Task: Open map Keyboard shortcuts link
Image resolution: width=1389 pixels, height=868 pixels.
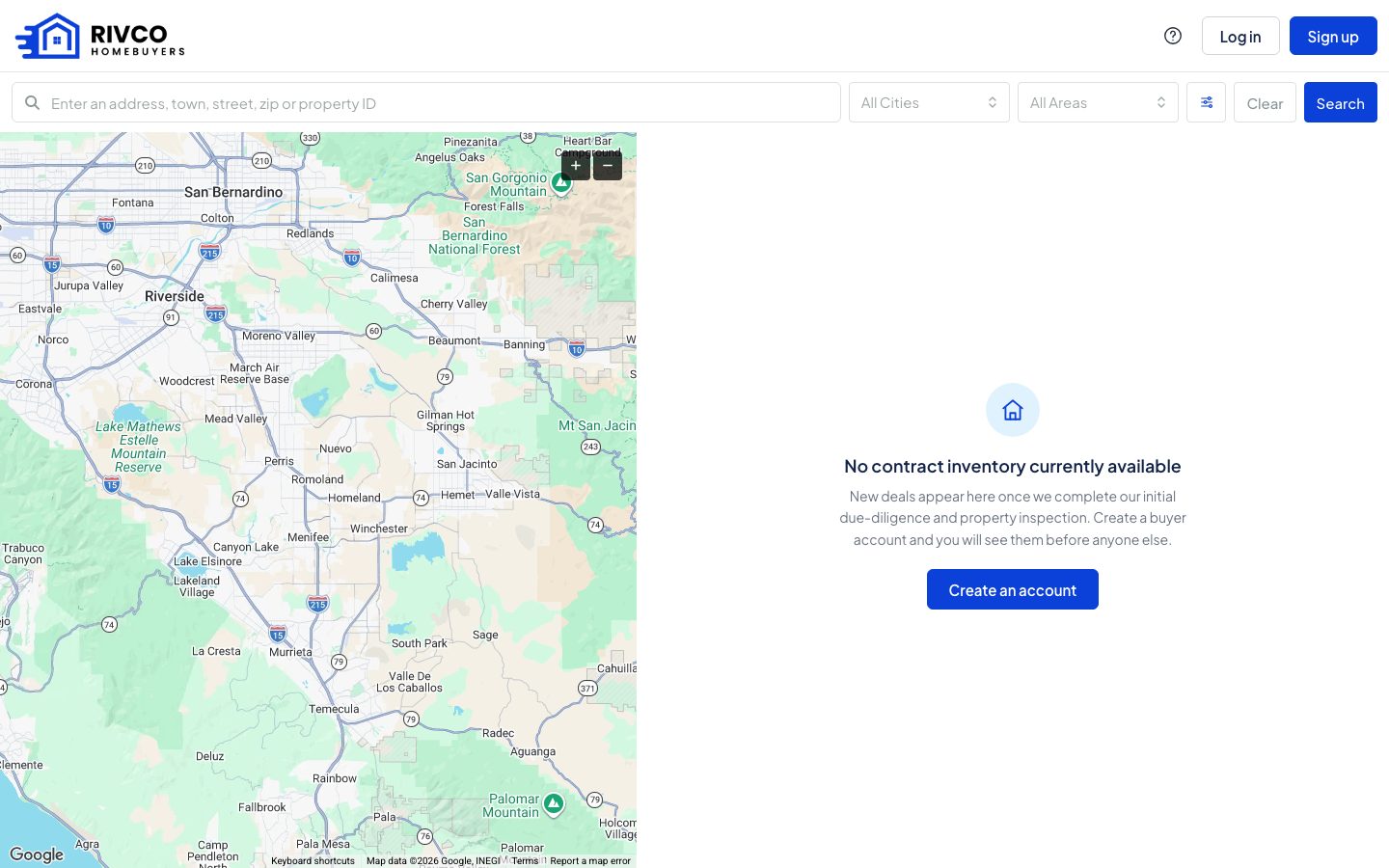Action: point(313,861)
